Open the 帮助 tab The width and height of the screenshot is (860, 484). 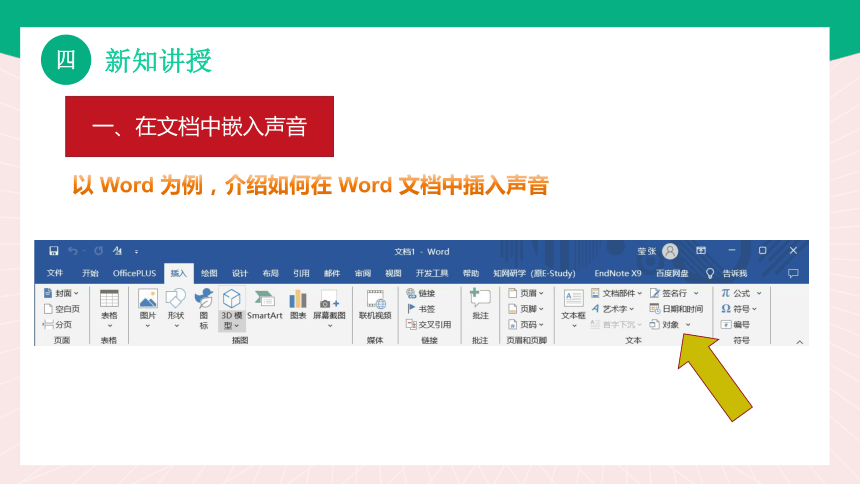coord(471,273)
